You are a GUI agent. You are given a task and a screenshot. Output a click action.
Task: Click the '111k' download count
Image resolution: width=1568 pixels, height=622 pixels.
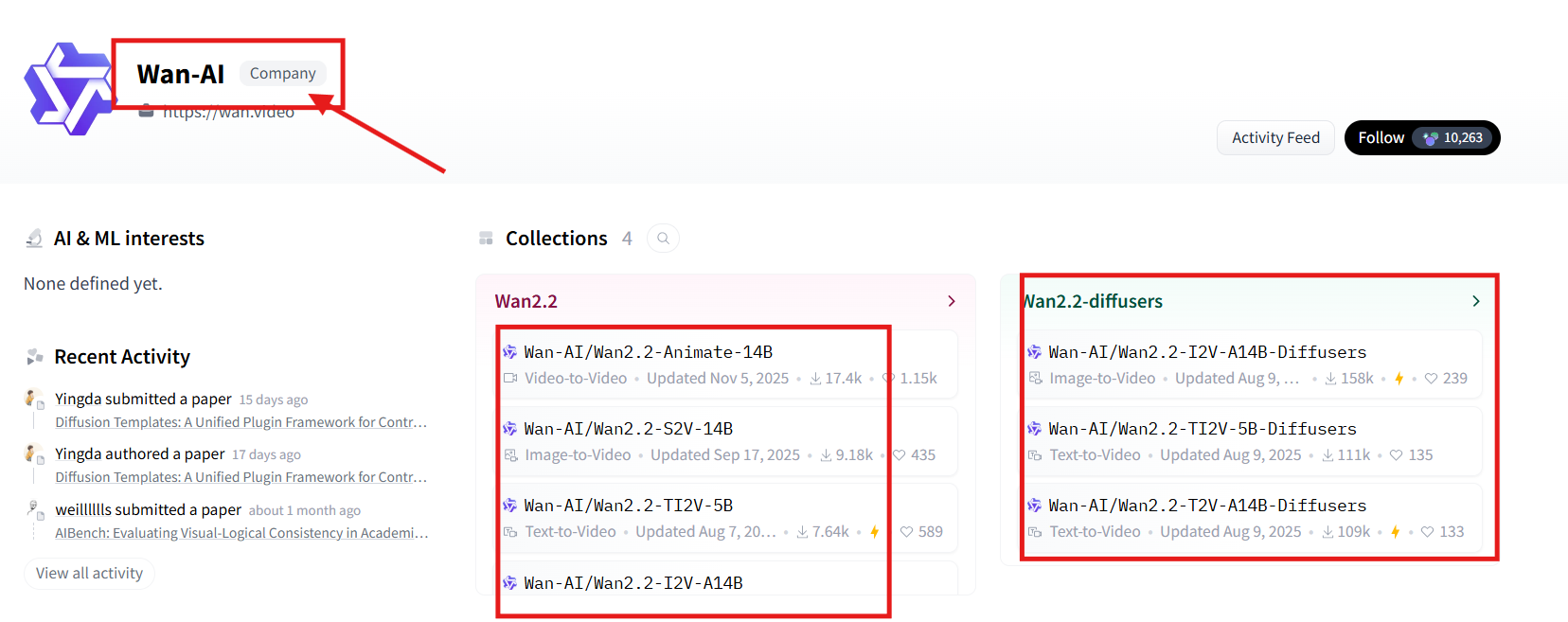[x=1354, y=455]
